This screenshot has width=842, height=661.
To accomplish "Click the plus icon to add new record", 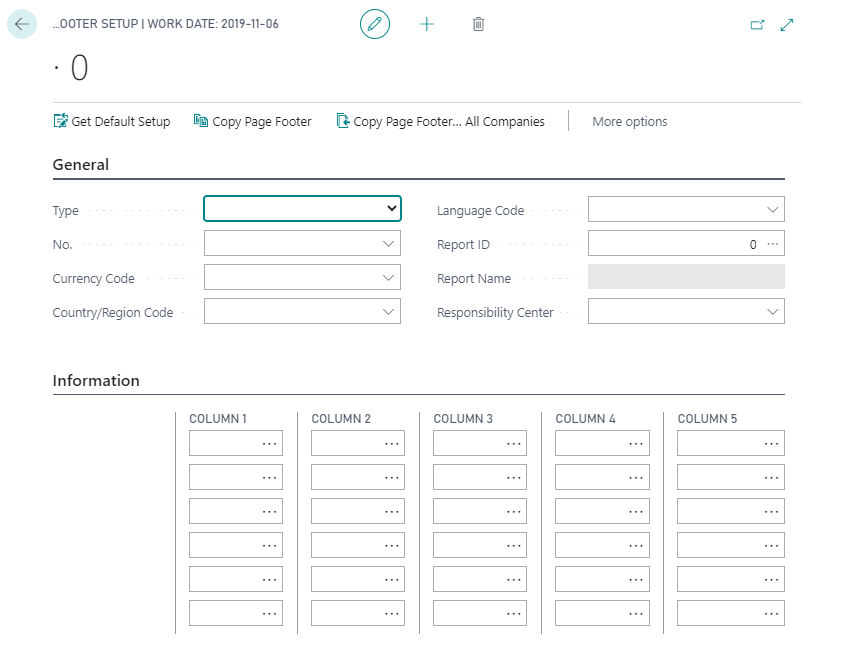I will [x=426, y=24].
